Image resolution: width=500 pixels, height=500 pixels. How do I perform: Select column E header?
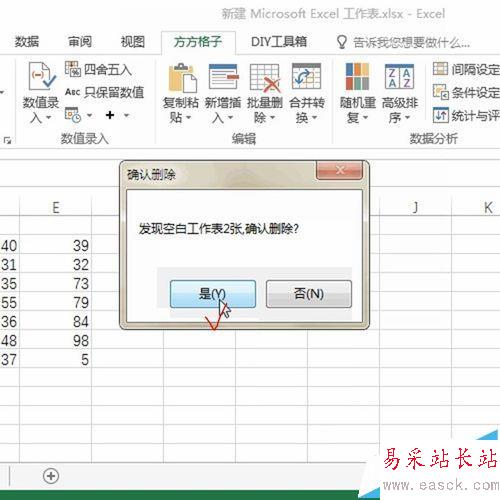click(56, 207)
